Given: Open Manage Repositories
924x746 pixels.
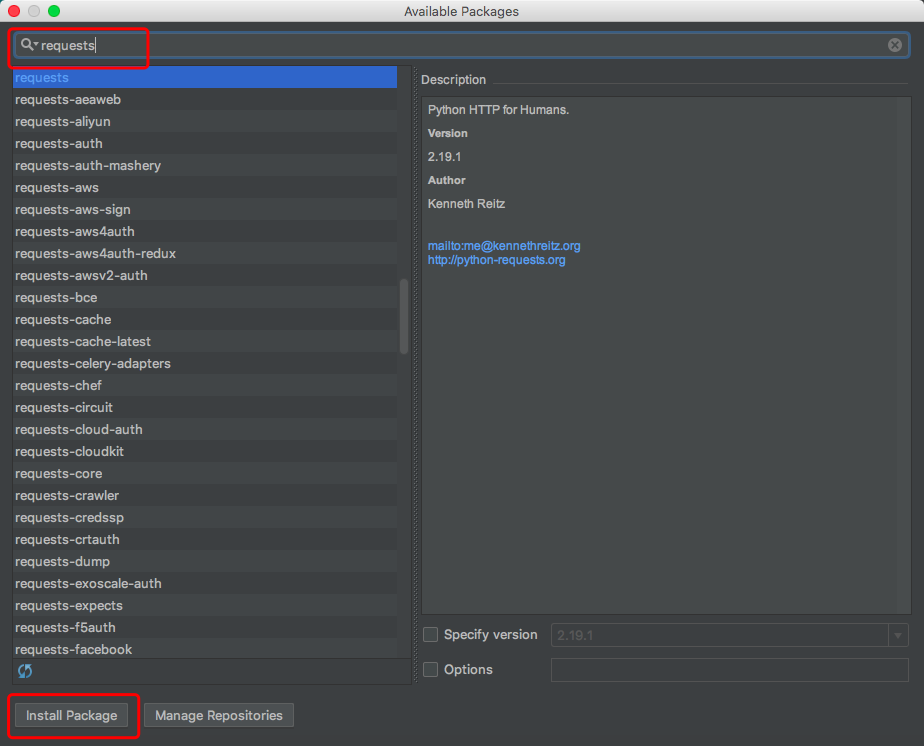Looking at the screenshot, I should [219, 715].
